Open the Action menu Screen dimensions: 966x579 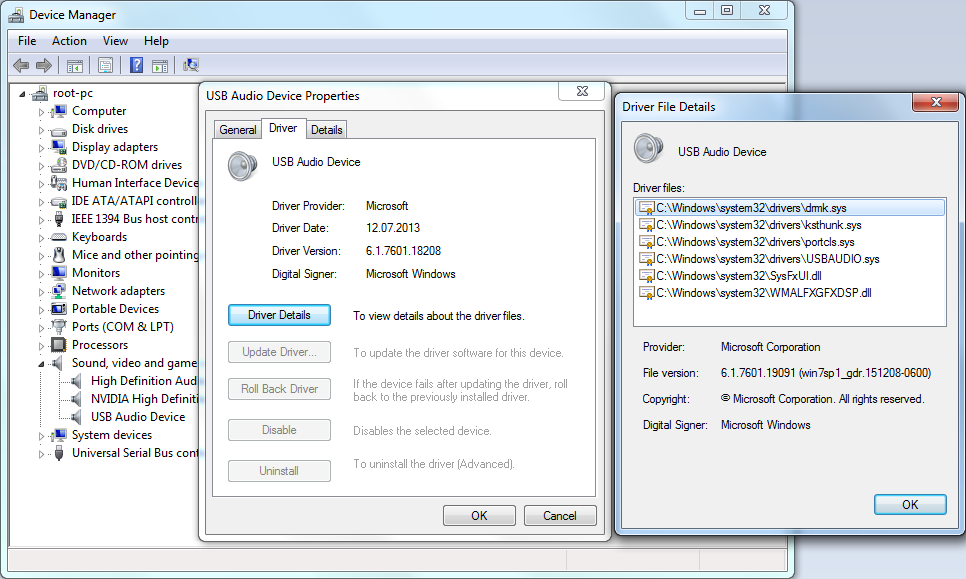click(69, 41)
